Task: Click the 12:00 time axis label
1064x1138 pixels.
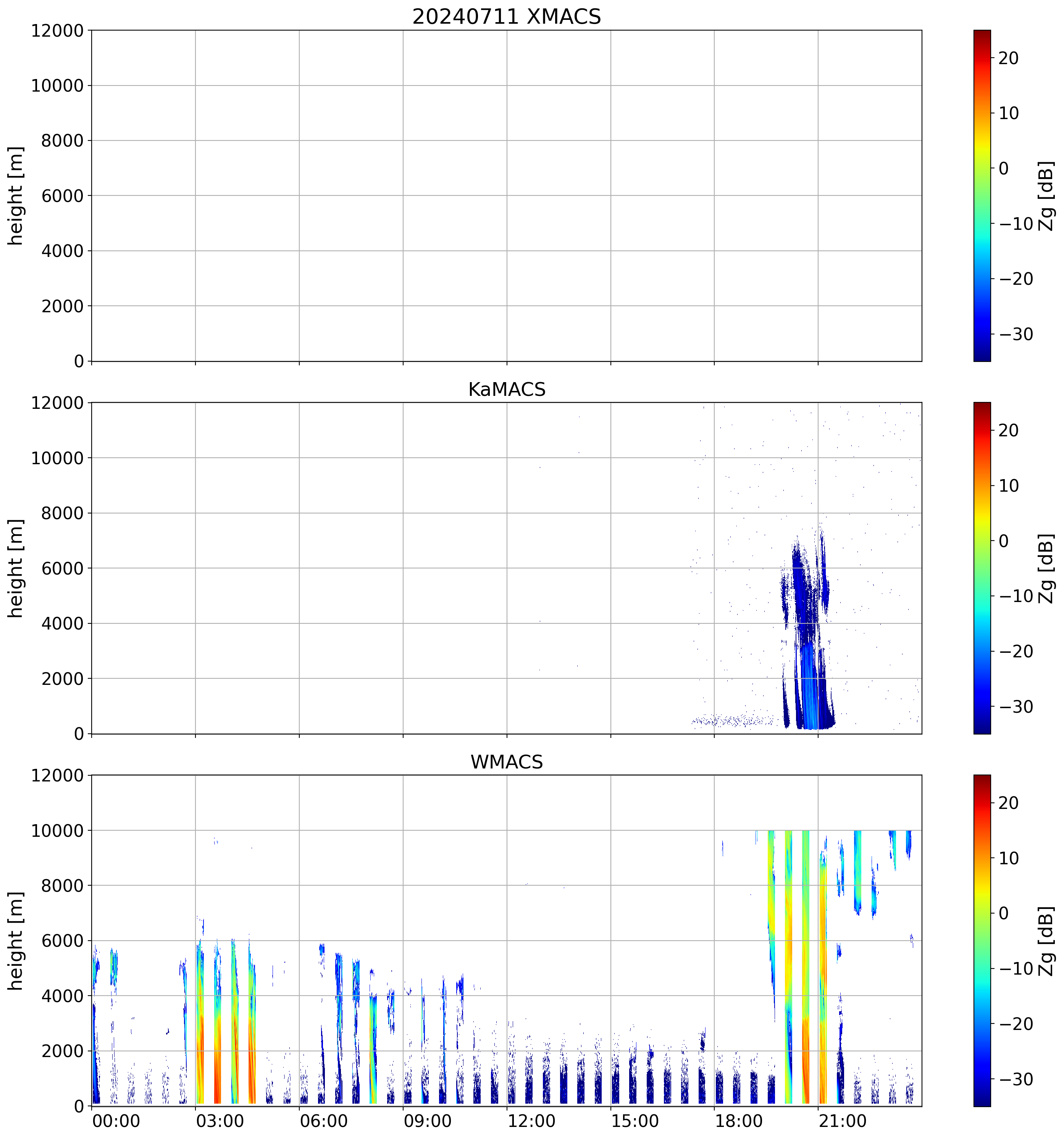Action: [x=531, y=1120]
